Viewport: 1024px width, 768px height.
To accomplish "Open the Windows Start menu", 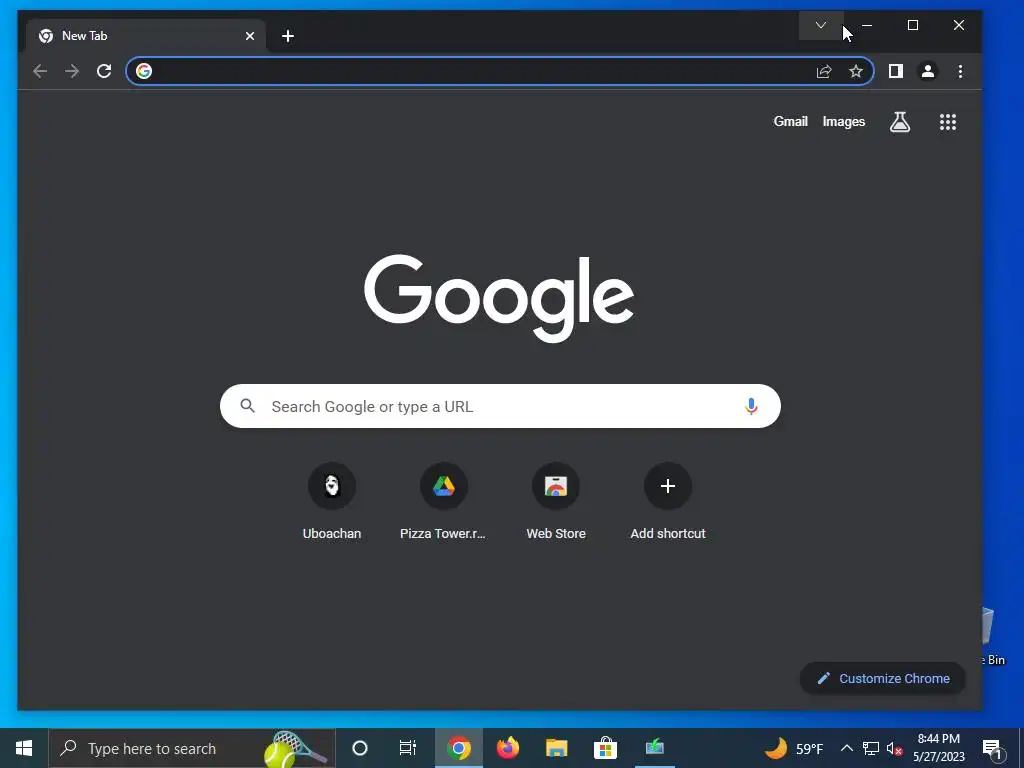I will (24, 748).
